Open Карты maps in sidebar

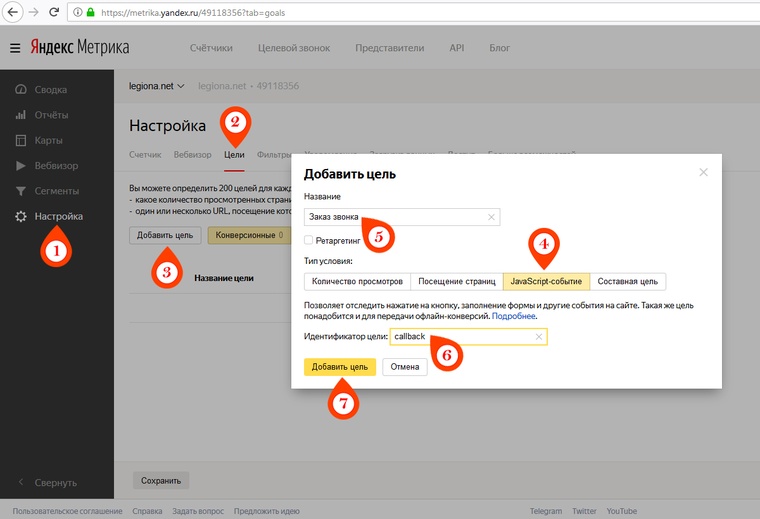click(x=50, y=140)
